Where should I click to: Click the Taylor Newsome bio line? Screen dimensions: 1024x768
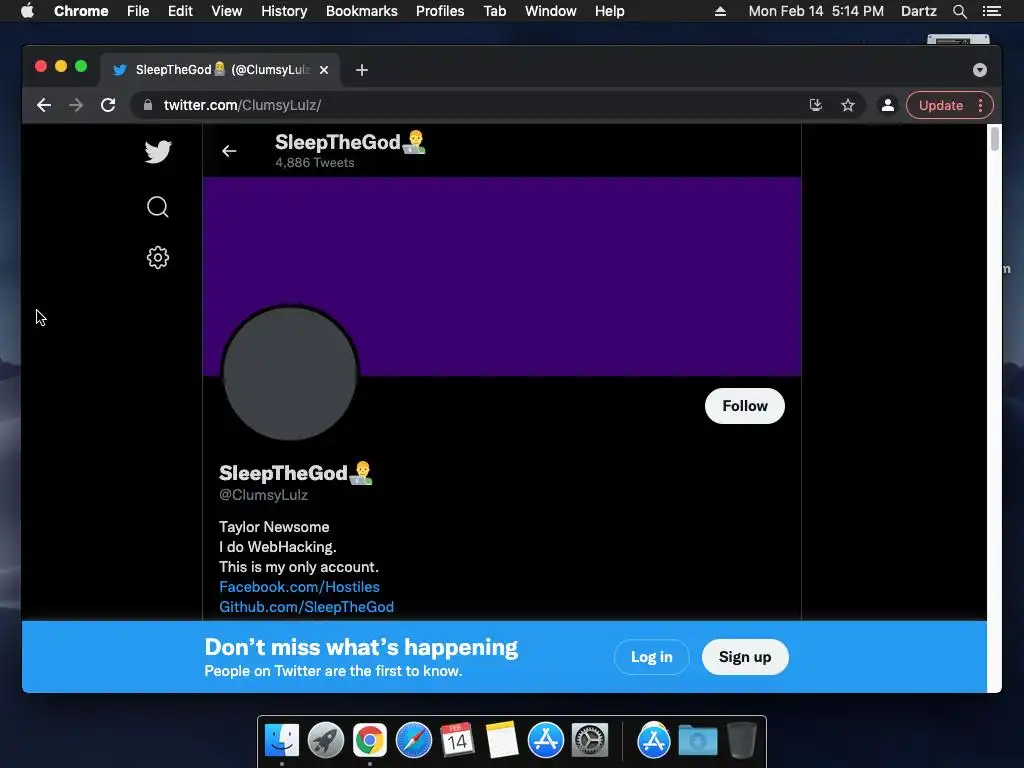(274, 527)
